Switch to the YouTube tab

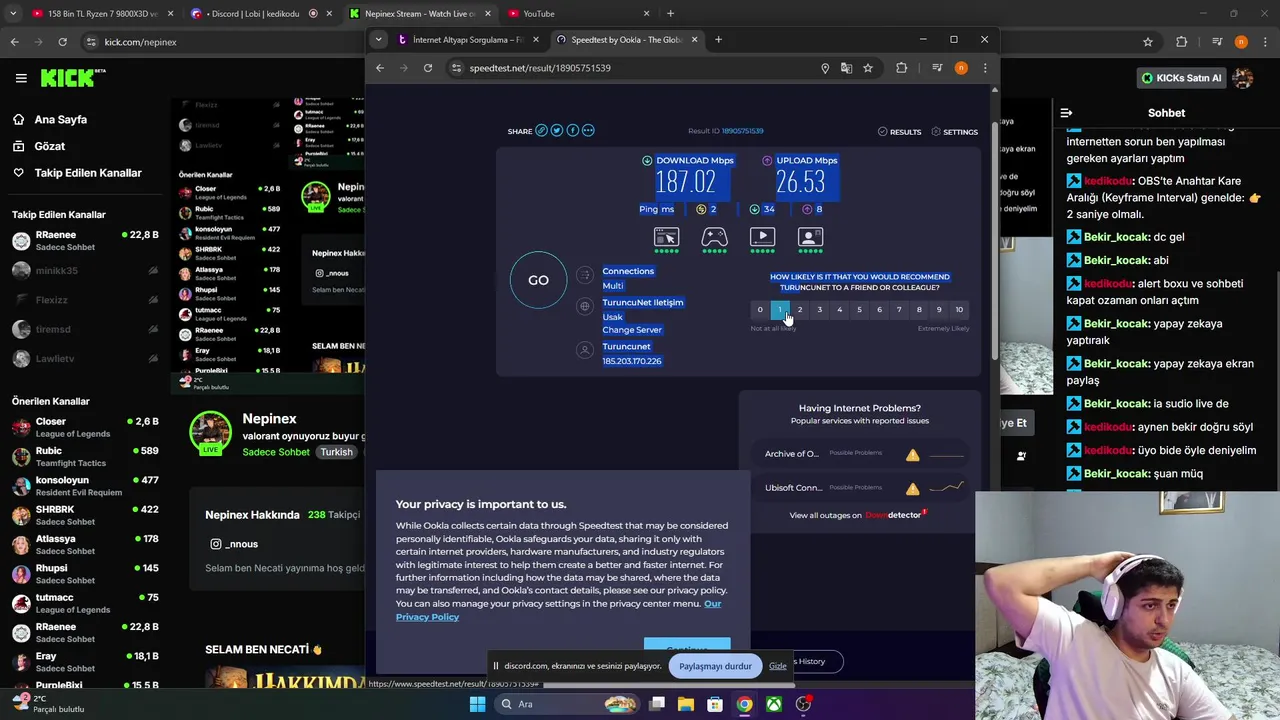coord(577,14)
